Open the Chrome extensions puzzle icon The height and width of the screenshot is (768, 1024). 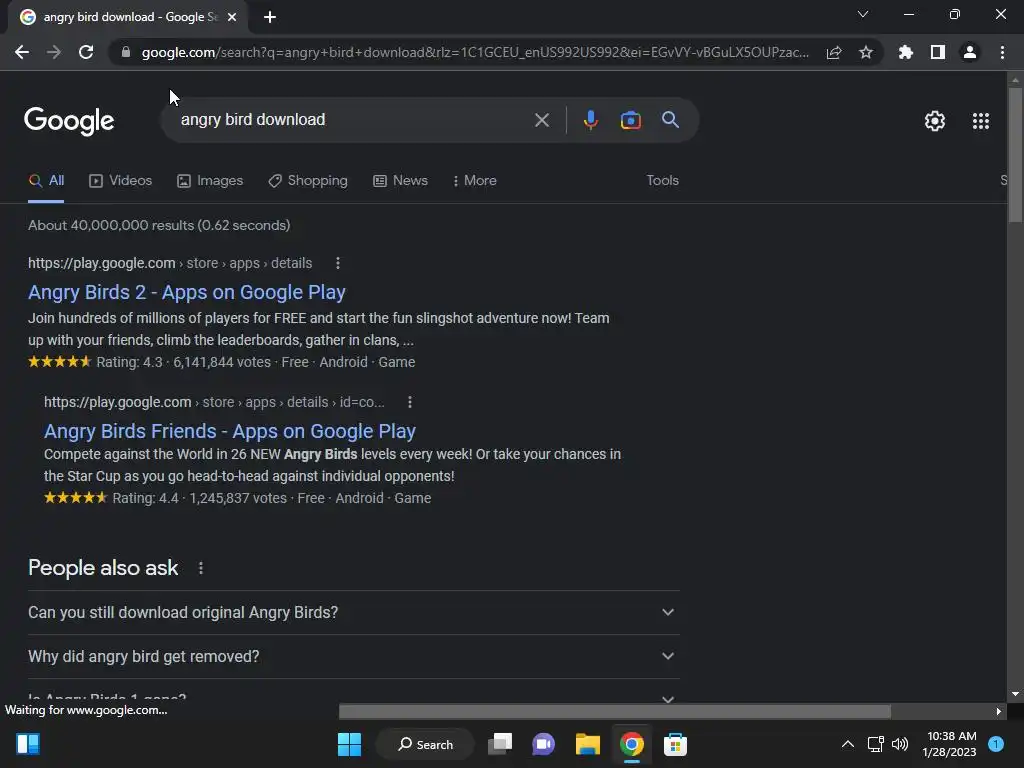tap(906, 52)
